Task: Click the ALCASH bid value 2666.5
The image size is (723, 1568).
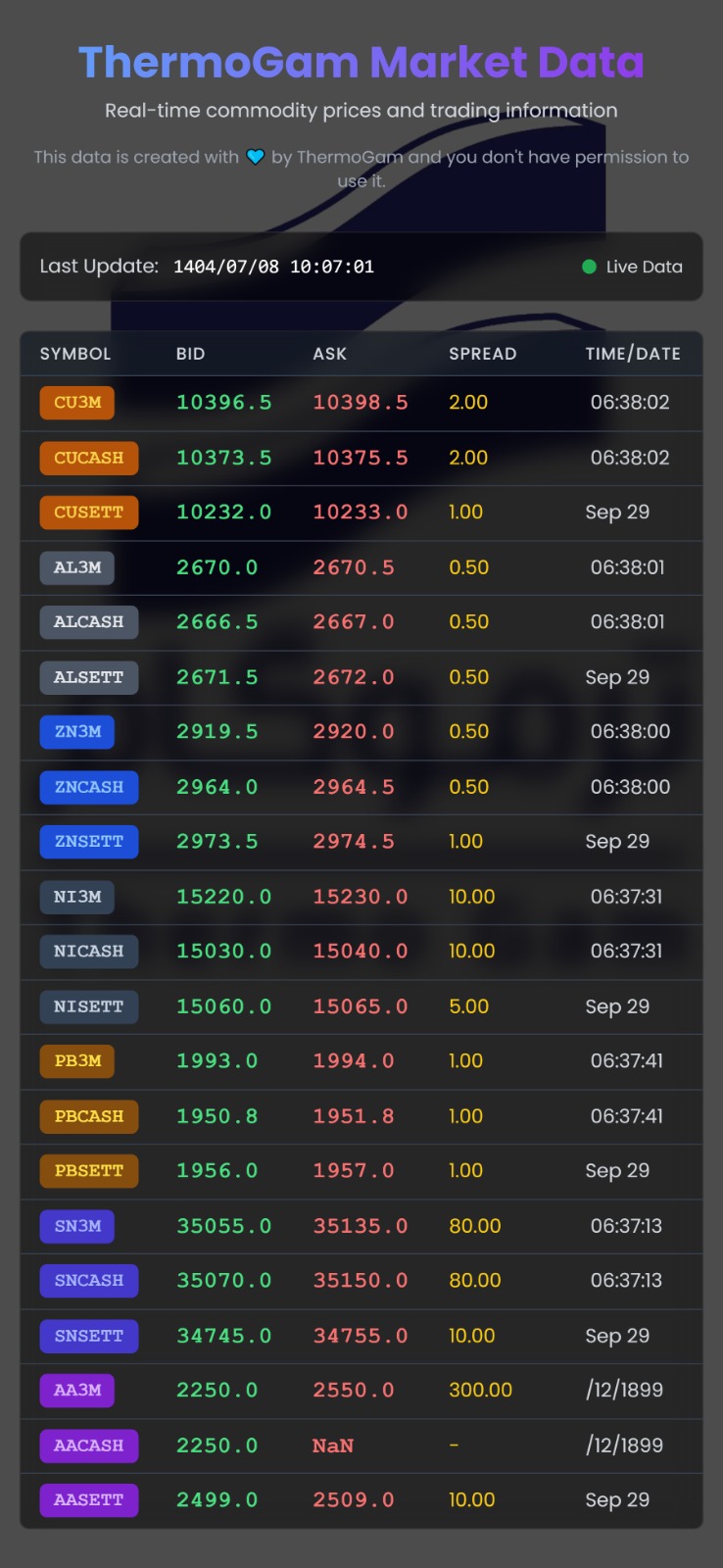Action: 217,622
